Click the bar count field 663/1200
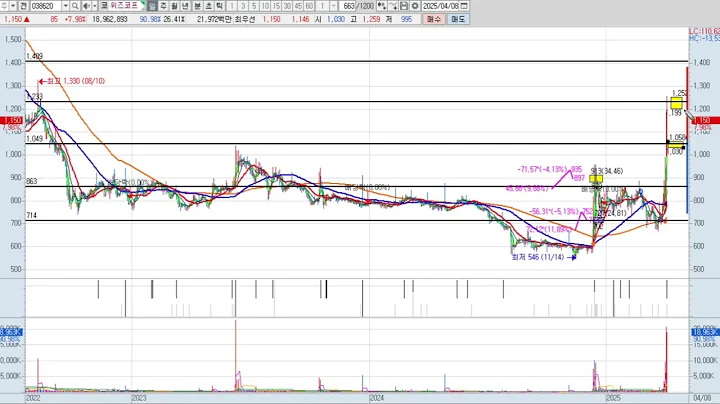720x404 pixels. tap(358, 6)
